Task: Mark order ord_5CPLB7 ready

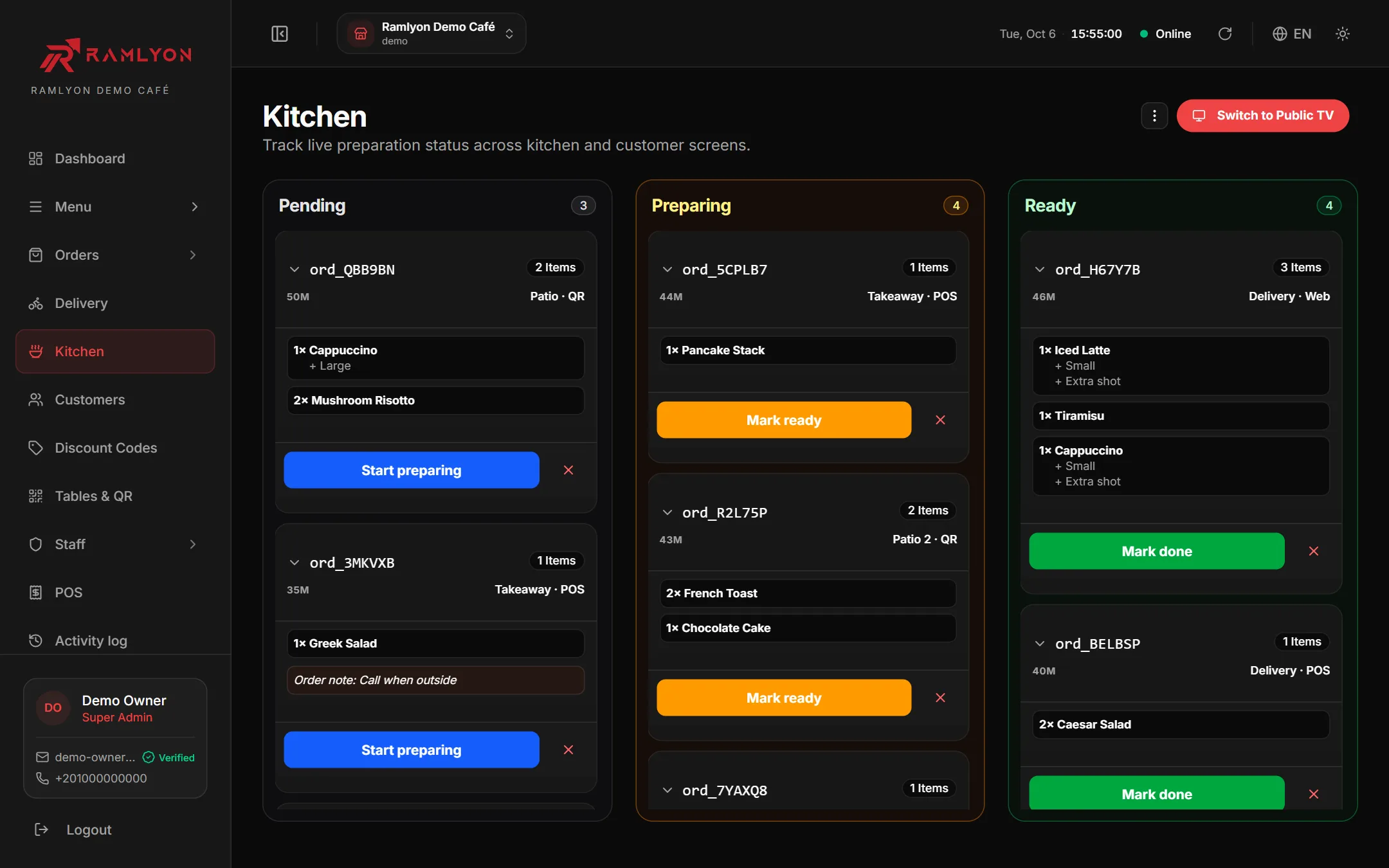Action: [x=784, y=420]
